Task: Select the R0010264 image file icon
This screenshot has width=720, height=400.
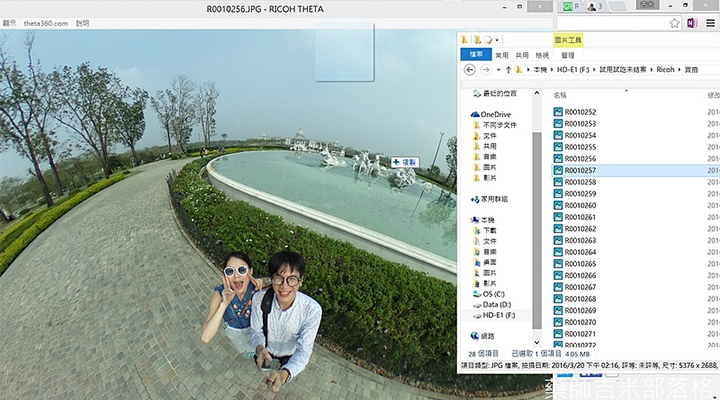Action: [558, 252]
